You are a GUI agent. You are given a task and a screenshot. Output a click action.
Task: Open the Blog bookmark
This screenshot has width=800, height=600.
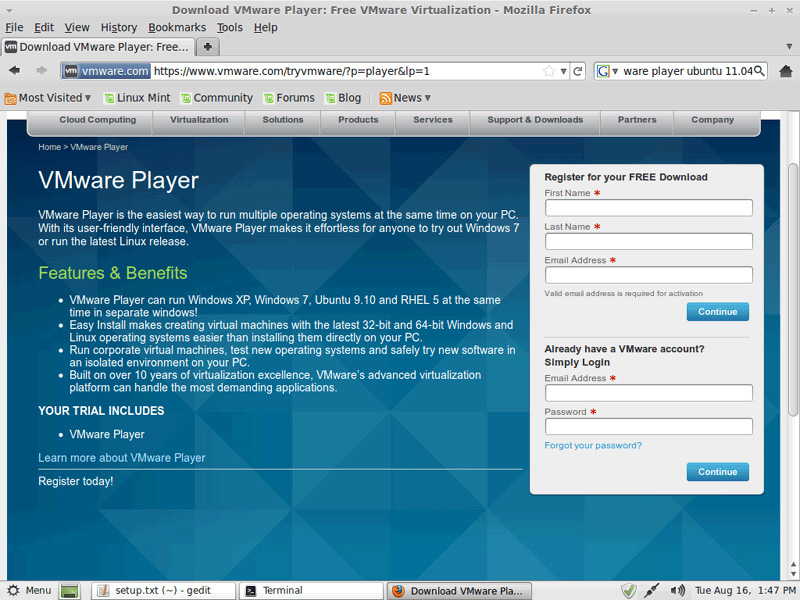click(343, 97)
